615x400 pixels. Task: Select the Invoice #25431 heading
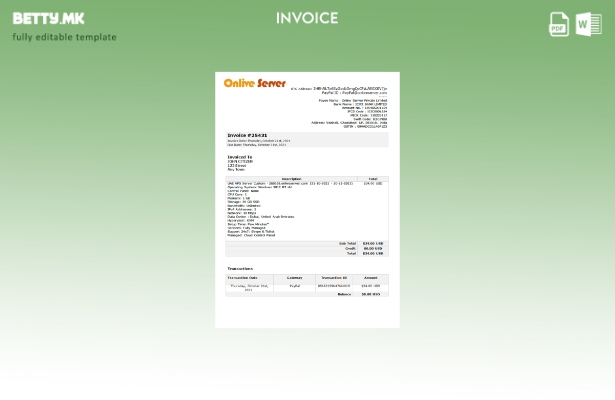(247, 135)
